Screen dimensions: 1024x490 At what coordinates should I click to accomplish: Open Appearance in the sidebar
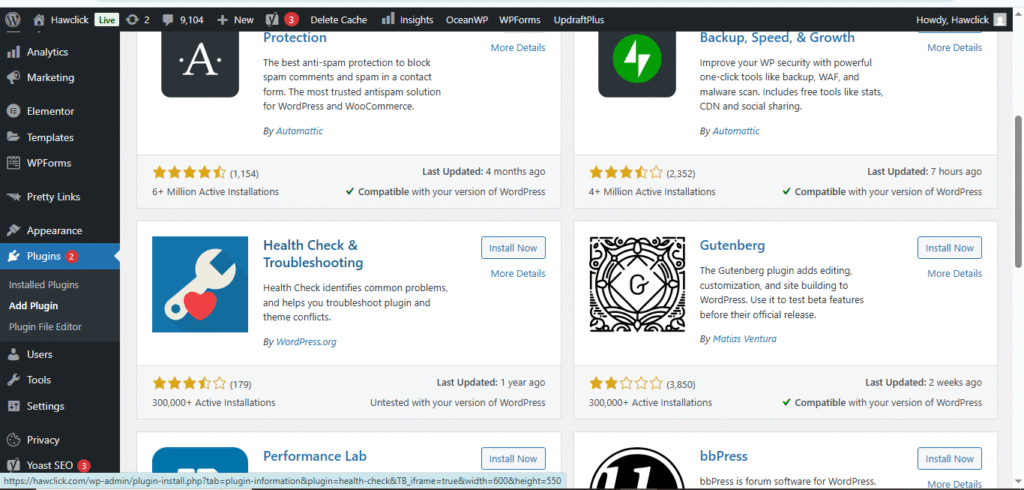[54, 230]
